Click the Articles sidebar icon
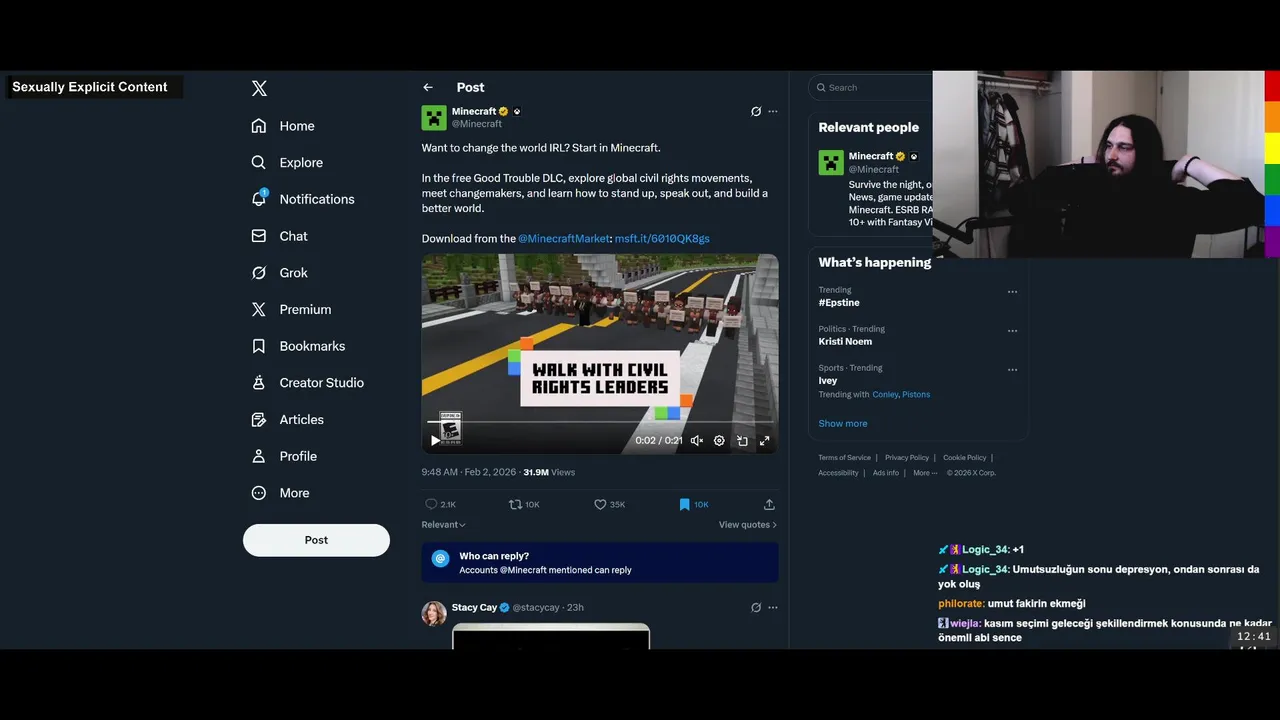 click(x=259, y=419)
